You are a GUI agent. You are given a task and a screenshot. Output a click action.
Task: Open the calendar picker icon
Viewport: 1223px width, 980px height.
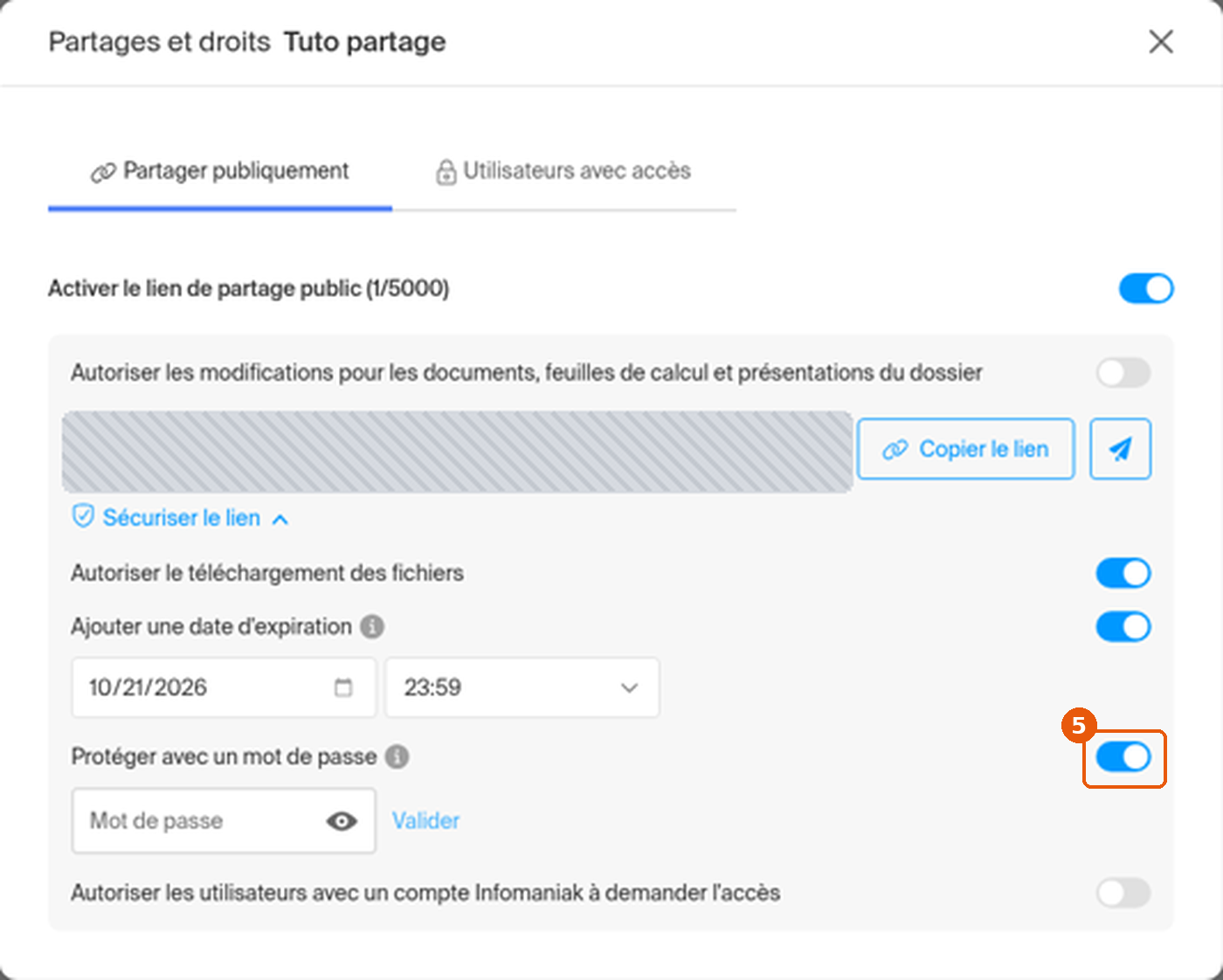(x=343, y=687)
